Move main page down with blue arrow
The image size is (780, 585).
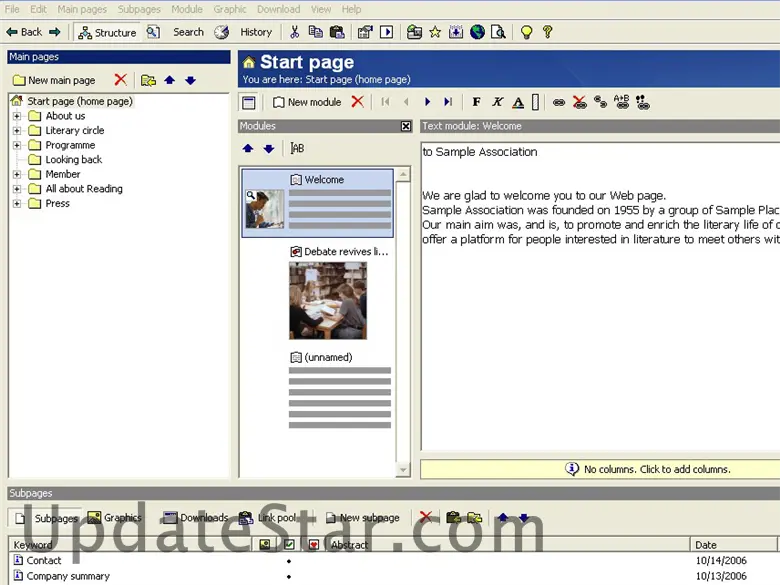pyautogui.click(x=191, y=80)
